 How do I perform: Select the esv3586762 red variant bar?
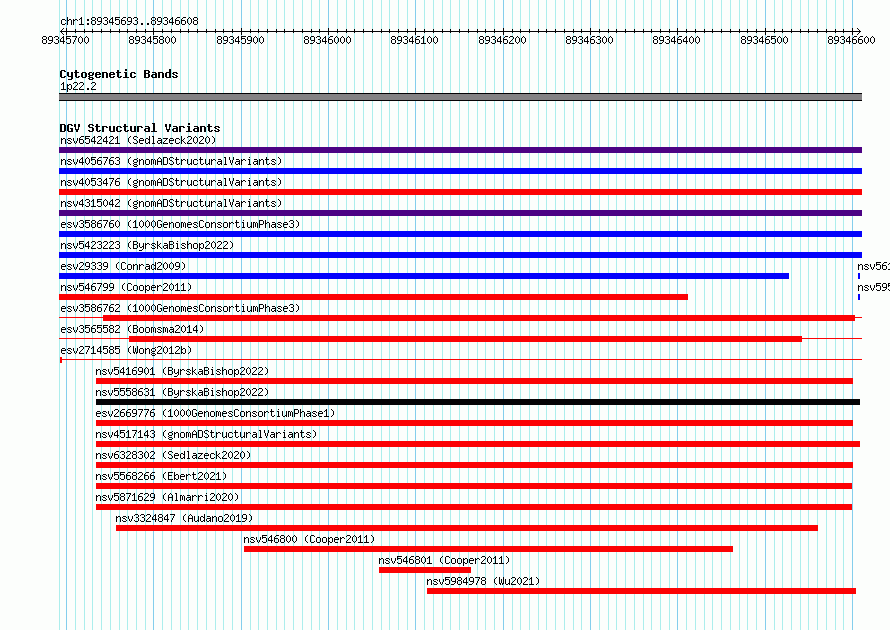(478, 318)
